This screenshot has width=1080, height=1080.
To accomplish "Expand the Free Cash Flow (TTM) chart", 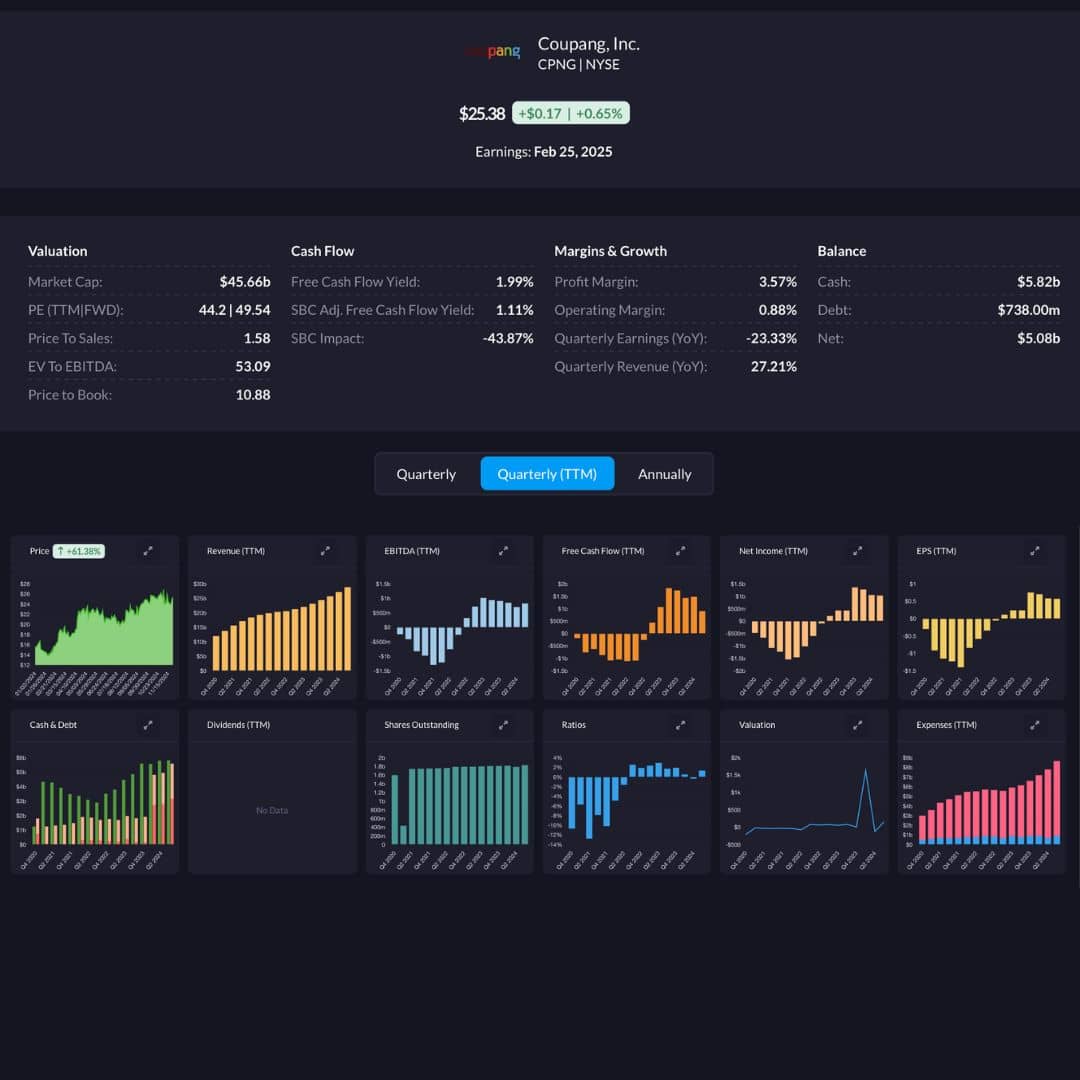I will (681, 551).
